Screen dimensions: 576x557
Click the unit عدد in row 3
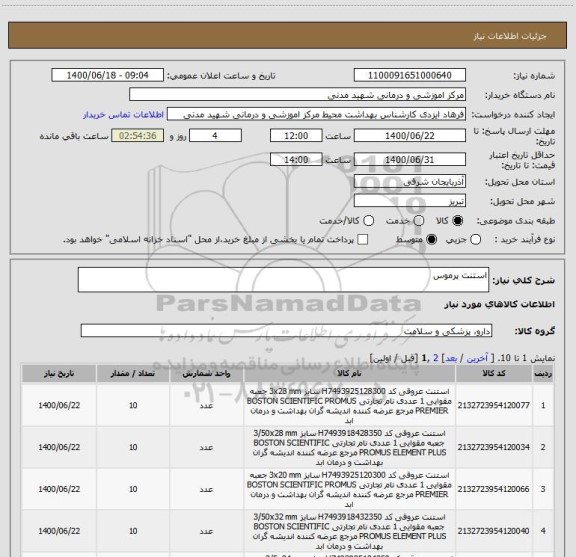click(206, 489)
